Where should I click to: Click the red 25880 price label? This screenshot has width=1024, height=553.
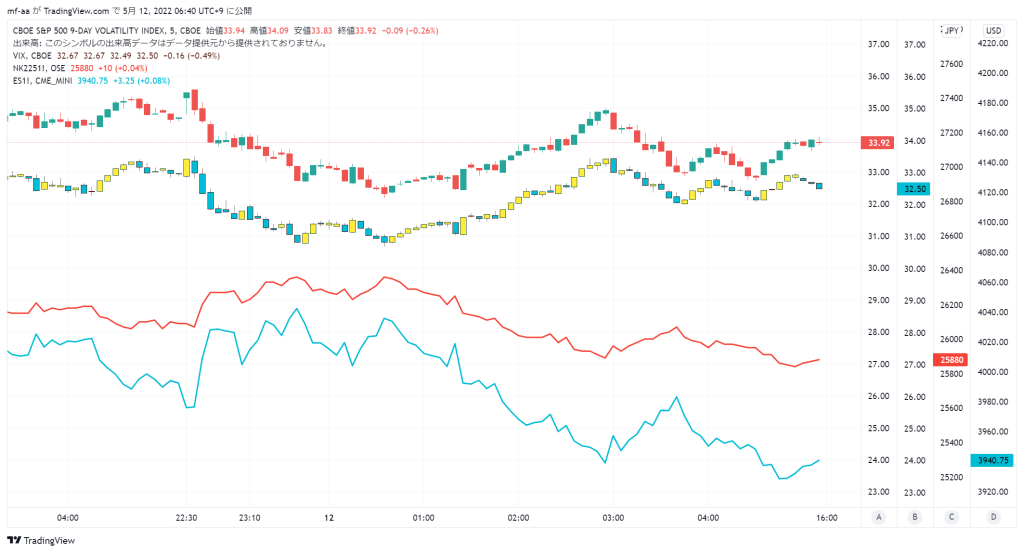952,360
